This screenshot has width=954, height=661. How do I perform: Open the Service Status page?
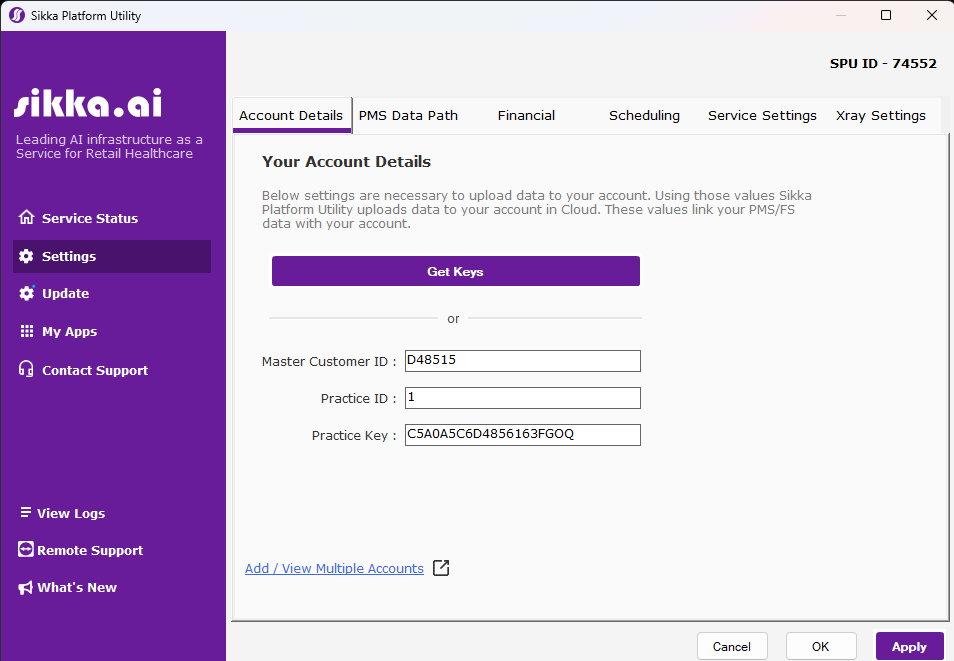tap(90, 218)
